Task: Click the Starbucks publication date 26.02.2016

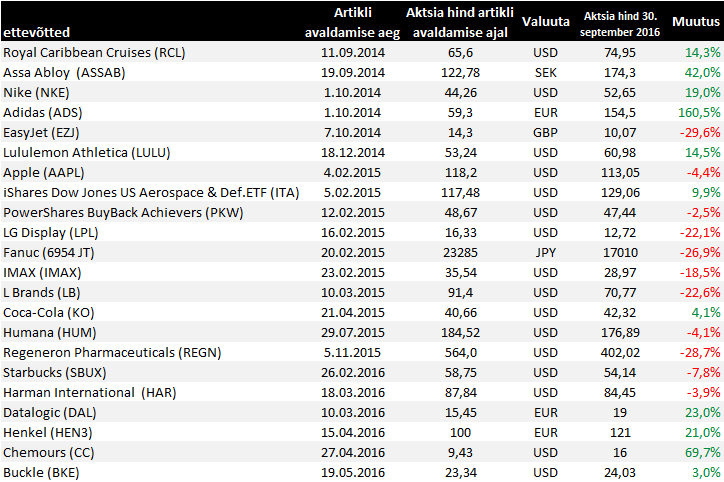Action: click(x=353, y=372)
